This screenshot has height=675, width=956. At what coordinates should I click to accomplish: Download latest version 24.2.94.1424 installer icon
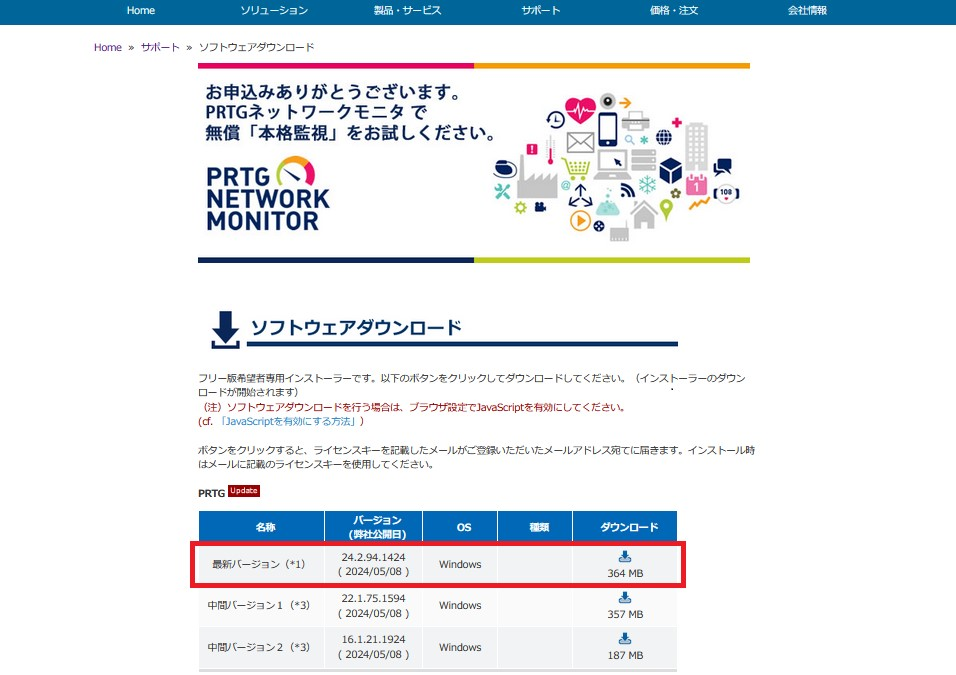coord(625,557)
